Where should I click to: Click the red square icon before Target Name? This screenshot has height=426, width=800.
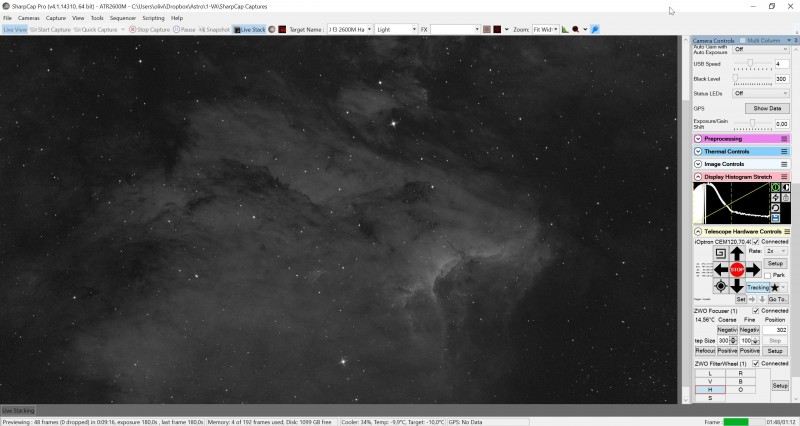point(282,30)
